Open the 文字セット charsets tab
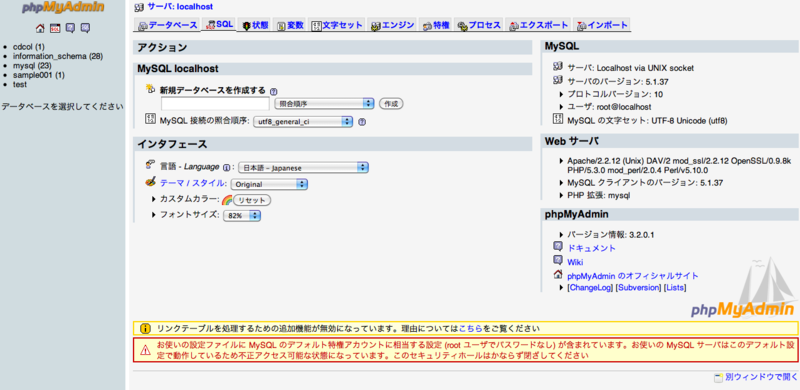This screenshot has width=800, height=390. click(x=337, y=25)
